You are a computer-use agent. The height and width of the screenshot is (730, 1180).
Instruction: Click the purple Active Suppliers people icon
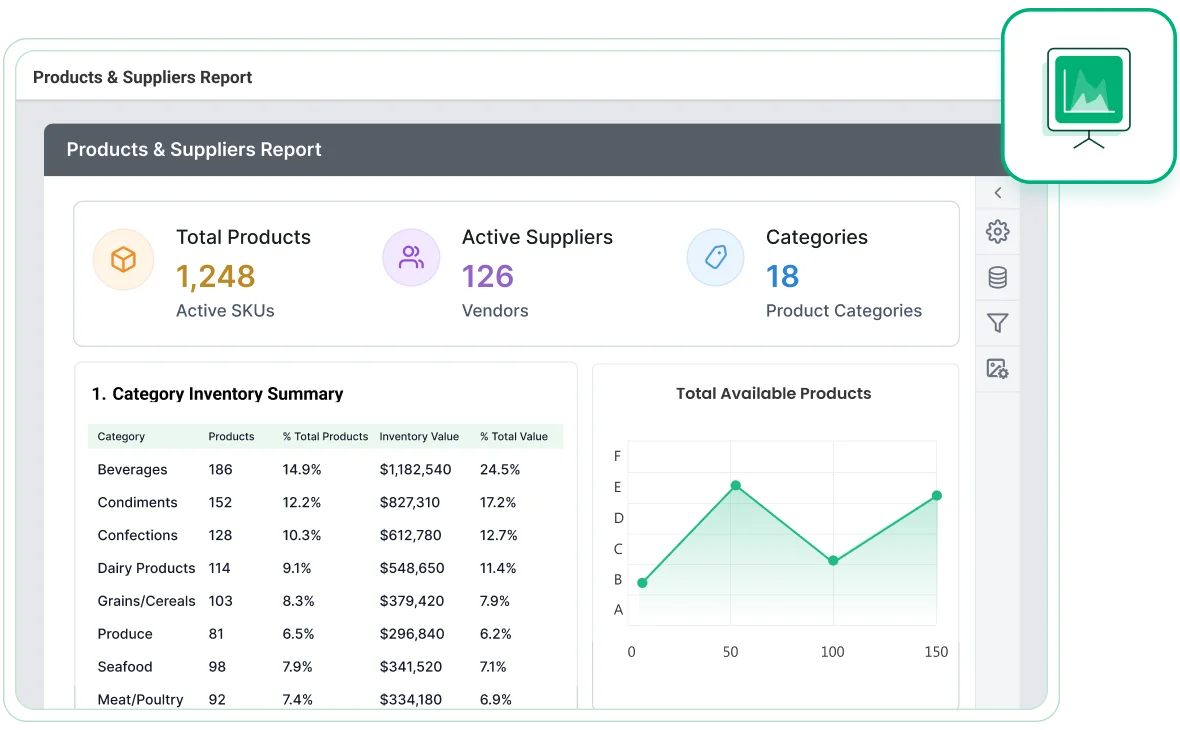pos(411,257)
